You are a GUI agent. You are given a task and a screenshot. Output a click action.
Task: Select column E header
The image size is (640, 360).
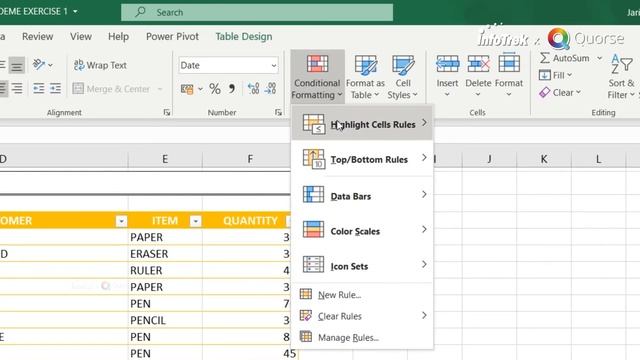[x=165, y=159]
